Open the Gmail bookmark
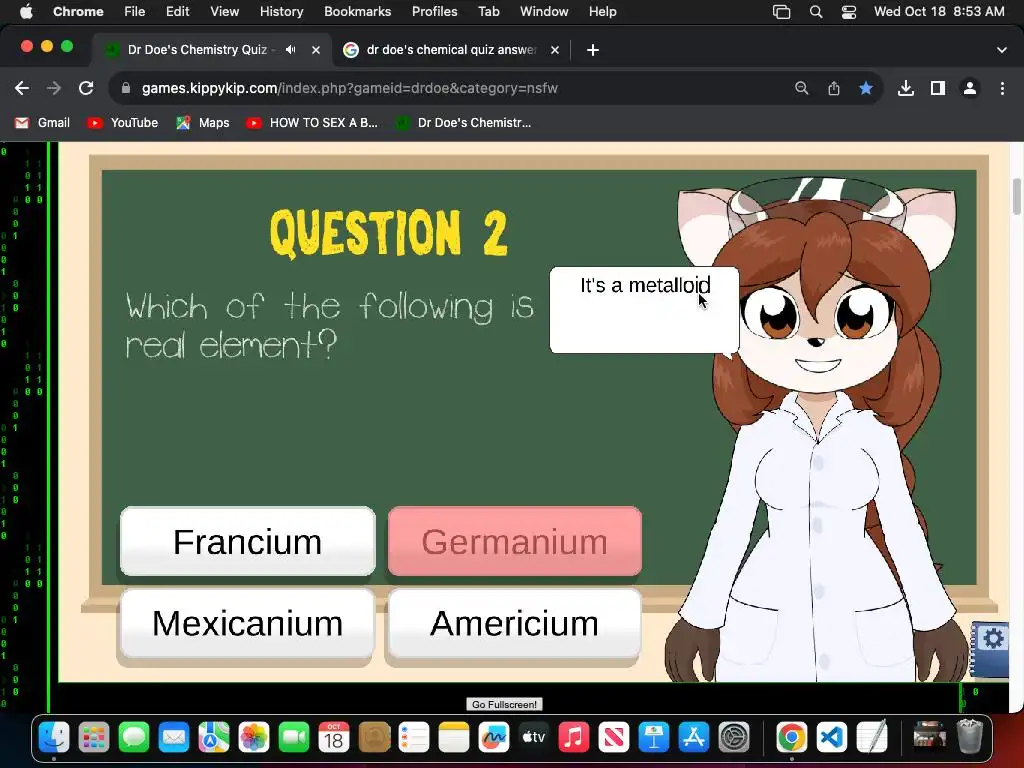1024x768 pixels. (42, 123)
